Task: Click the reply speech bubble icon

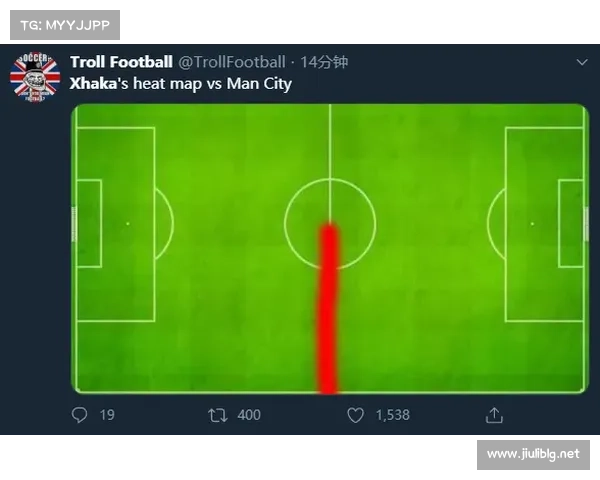Action: coord(80,414)
